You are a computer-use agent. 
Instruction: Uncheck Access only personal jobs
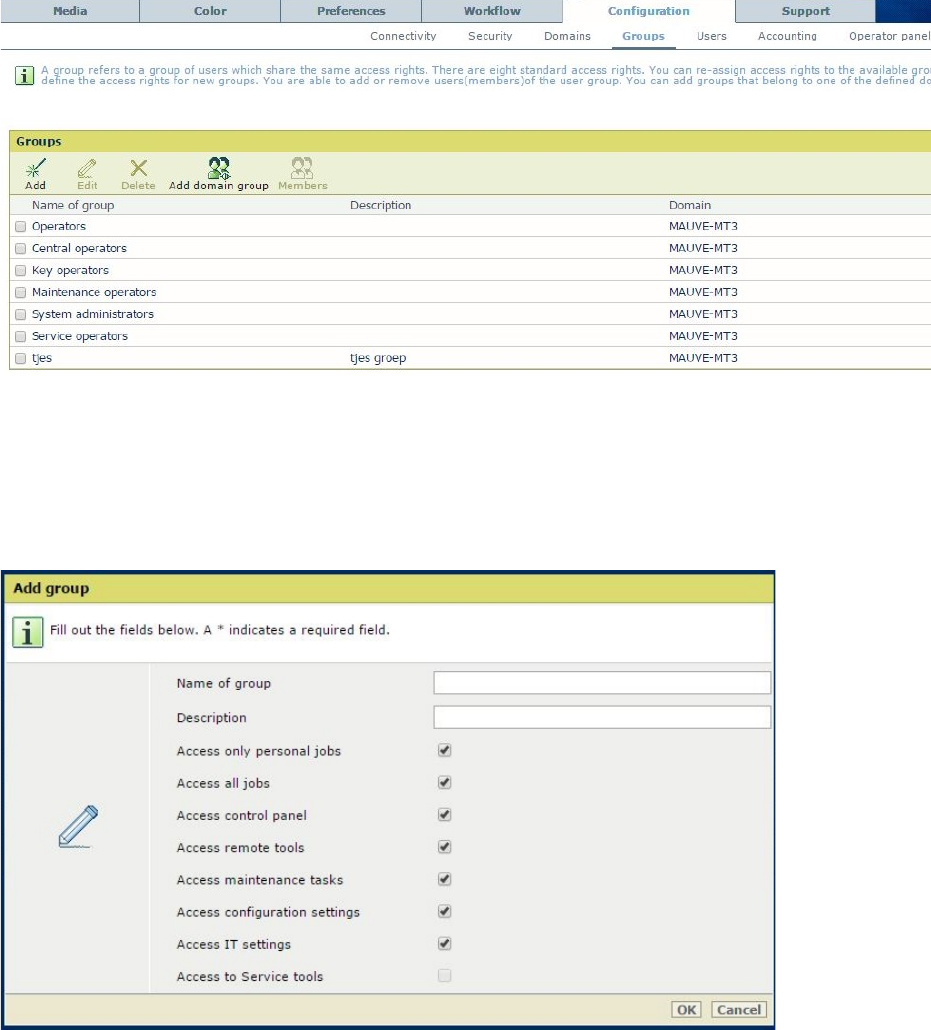[445, 750]
